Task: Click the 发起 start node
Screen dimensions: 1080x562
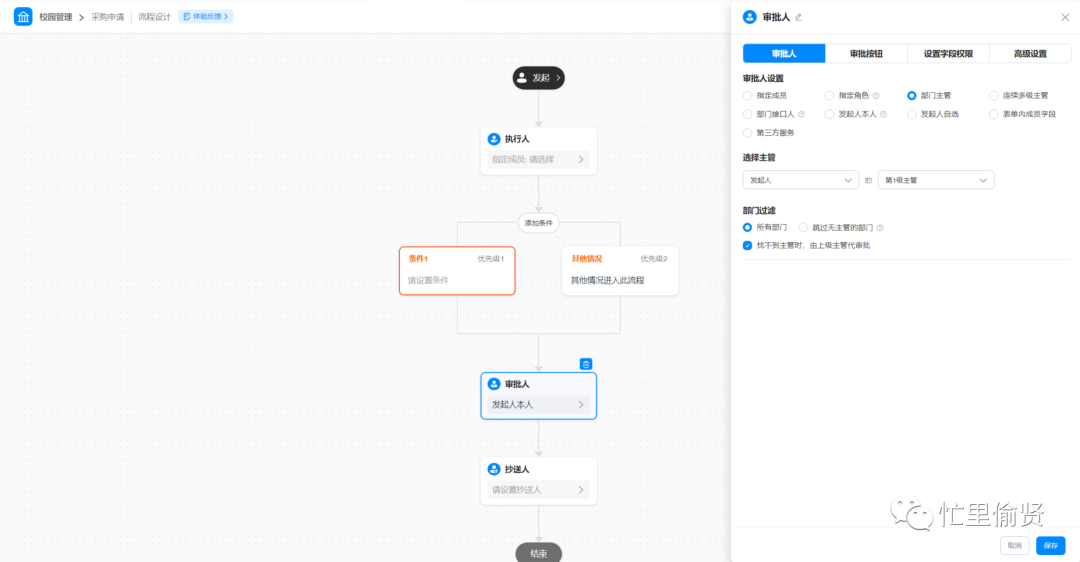Action: tap(538, 78)
